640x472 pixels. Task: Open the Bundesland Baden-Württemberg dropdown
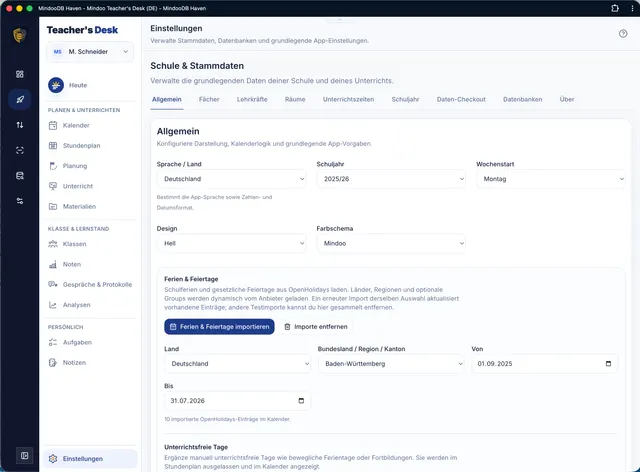[x=391, y=364]
